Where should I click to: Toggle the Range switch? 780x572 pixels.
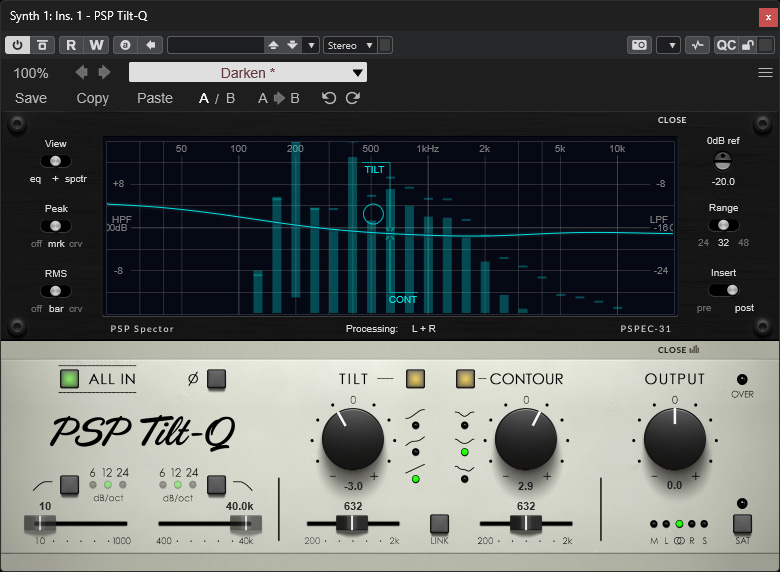coord(723,225)
